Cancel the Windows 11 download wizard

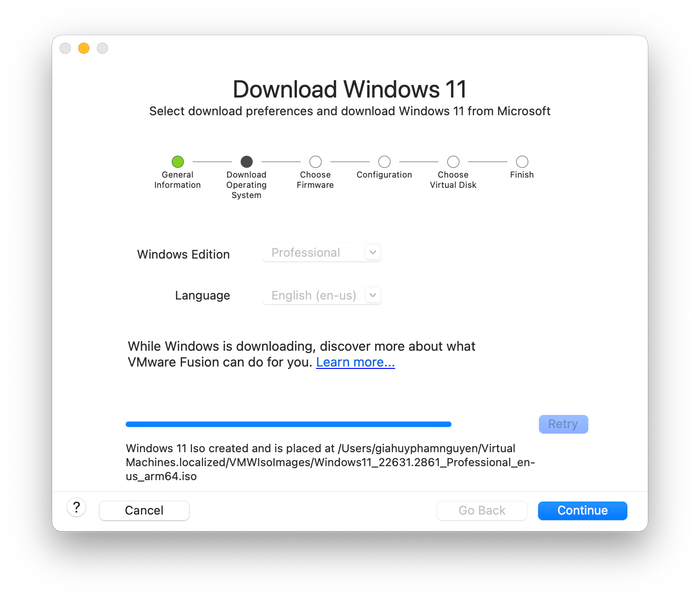tap(144, 511)
